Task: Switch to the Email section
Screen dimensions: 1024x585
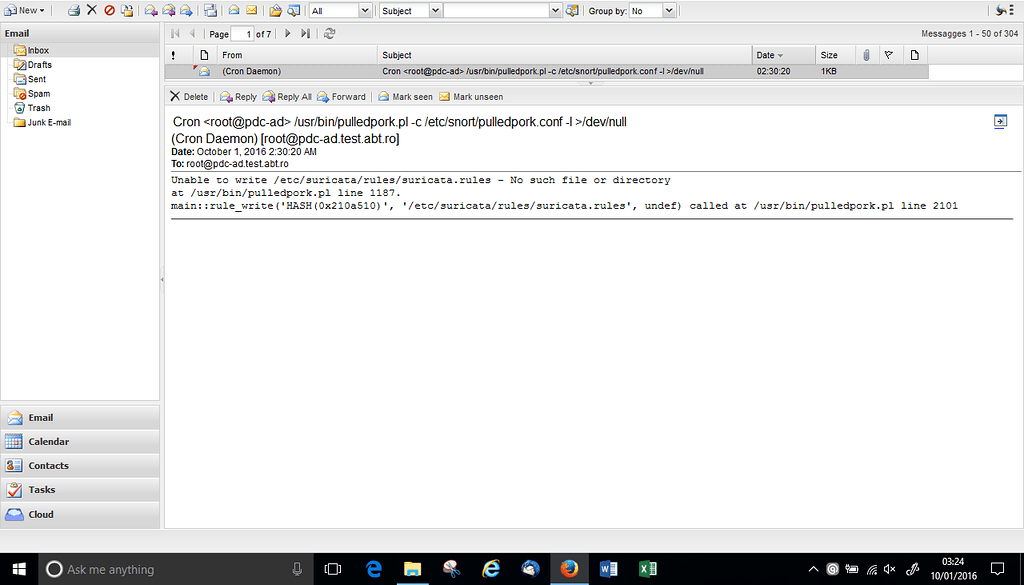Action: [80, 418]
